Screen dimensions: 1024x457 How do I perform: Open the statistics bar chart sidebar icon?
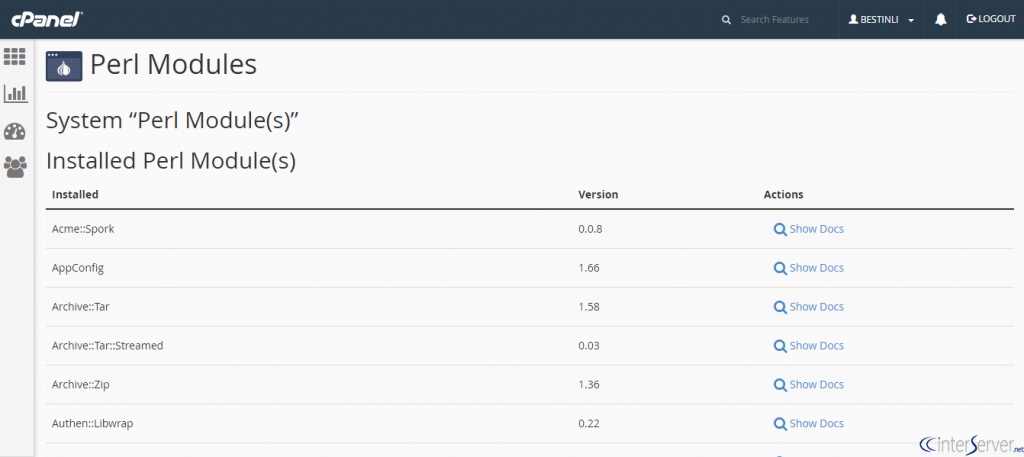[x=16, y=93]
